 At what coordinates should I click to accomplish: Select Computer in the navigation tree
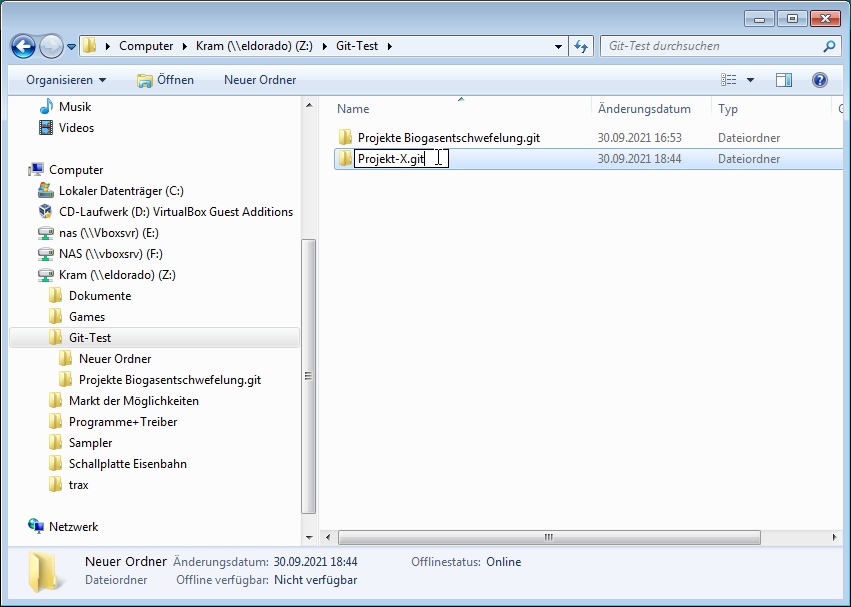click(76, 170)
